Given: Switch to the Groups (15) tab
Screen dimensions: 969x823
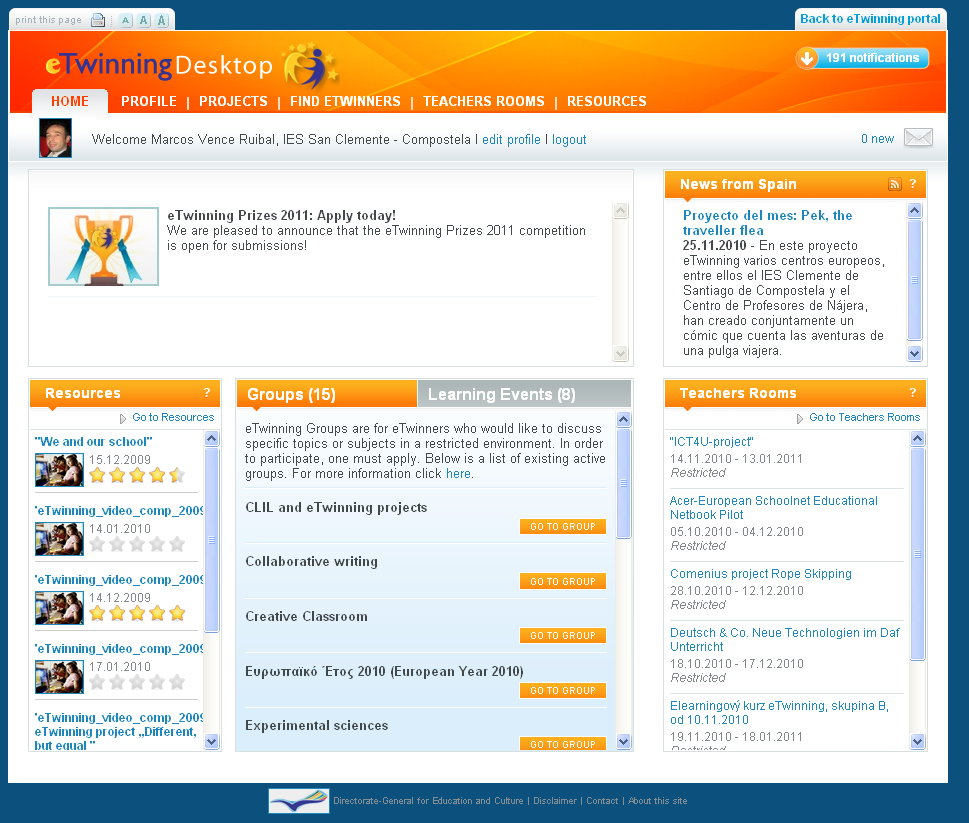Looking at the screenshot, I should pos(327,394).
